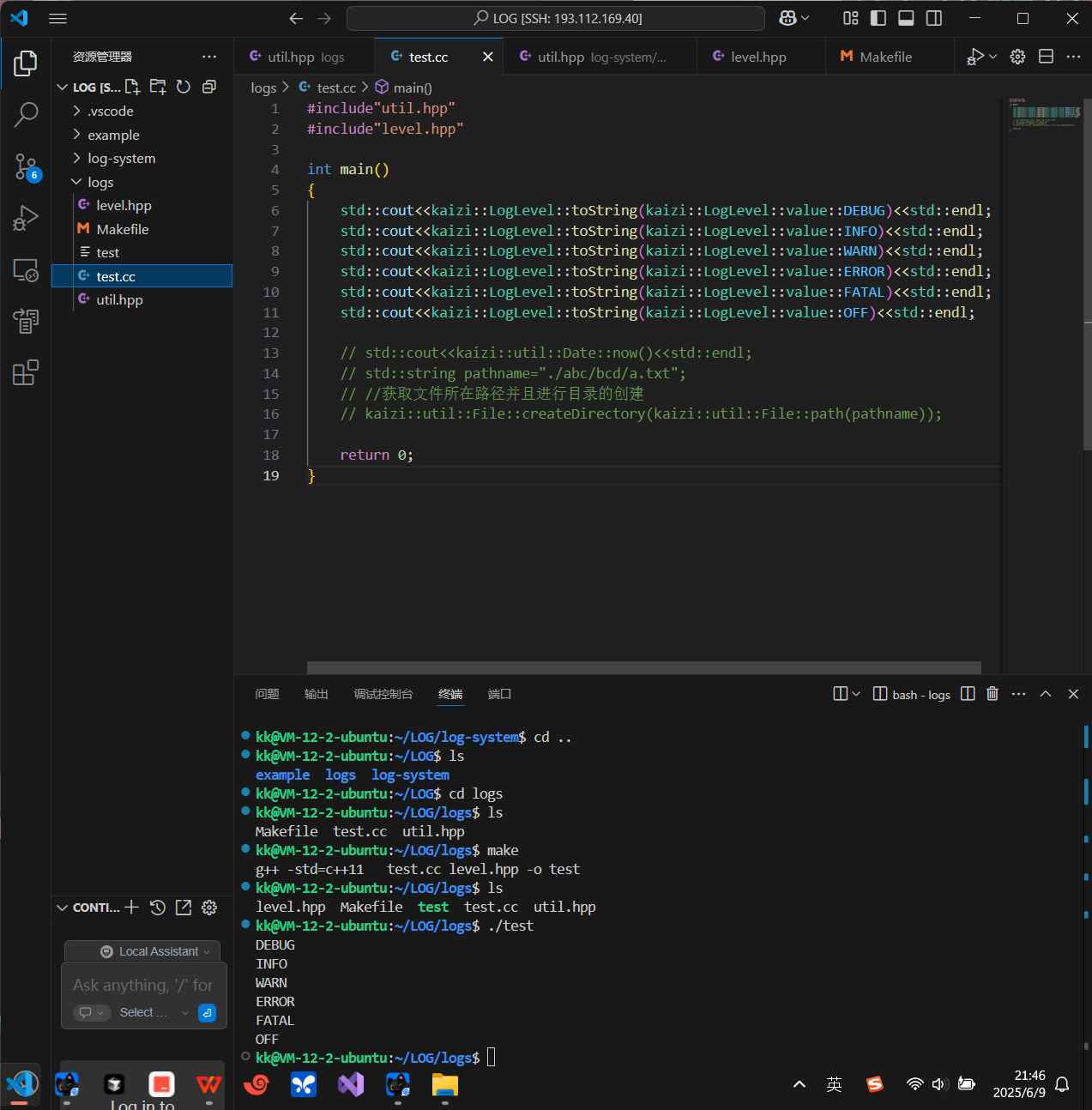Switch to the 调试控制台 debug console tab
The height and width of the screenshot is (1110, 1092).
click(x=383, y=694)
